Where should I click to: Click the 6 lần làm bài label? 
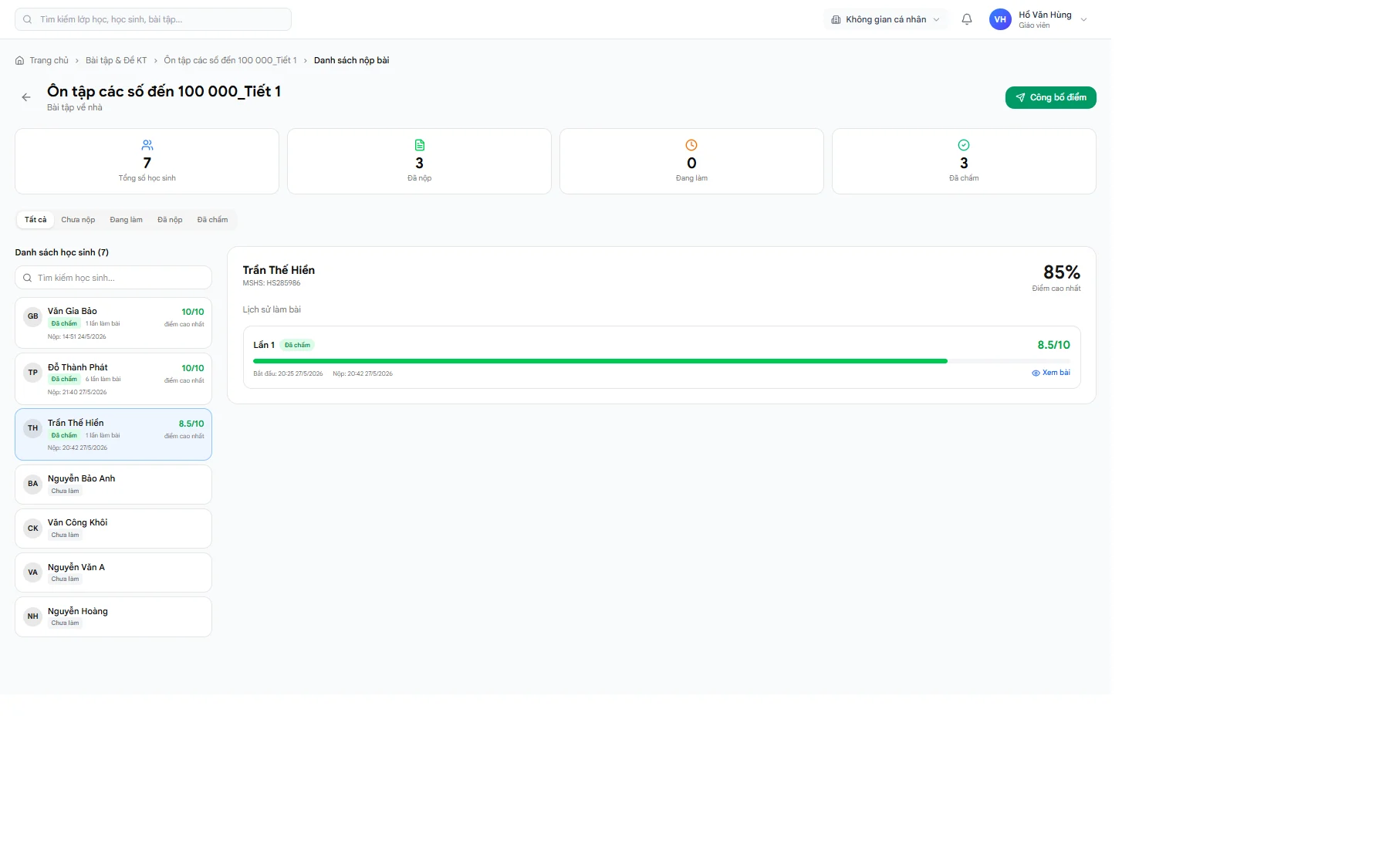pyautogui.click(x=103, y=379)
